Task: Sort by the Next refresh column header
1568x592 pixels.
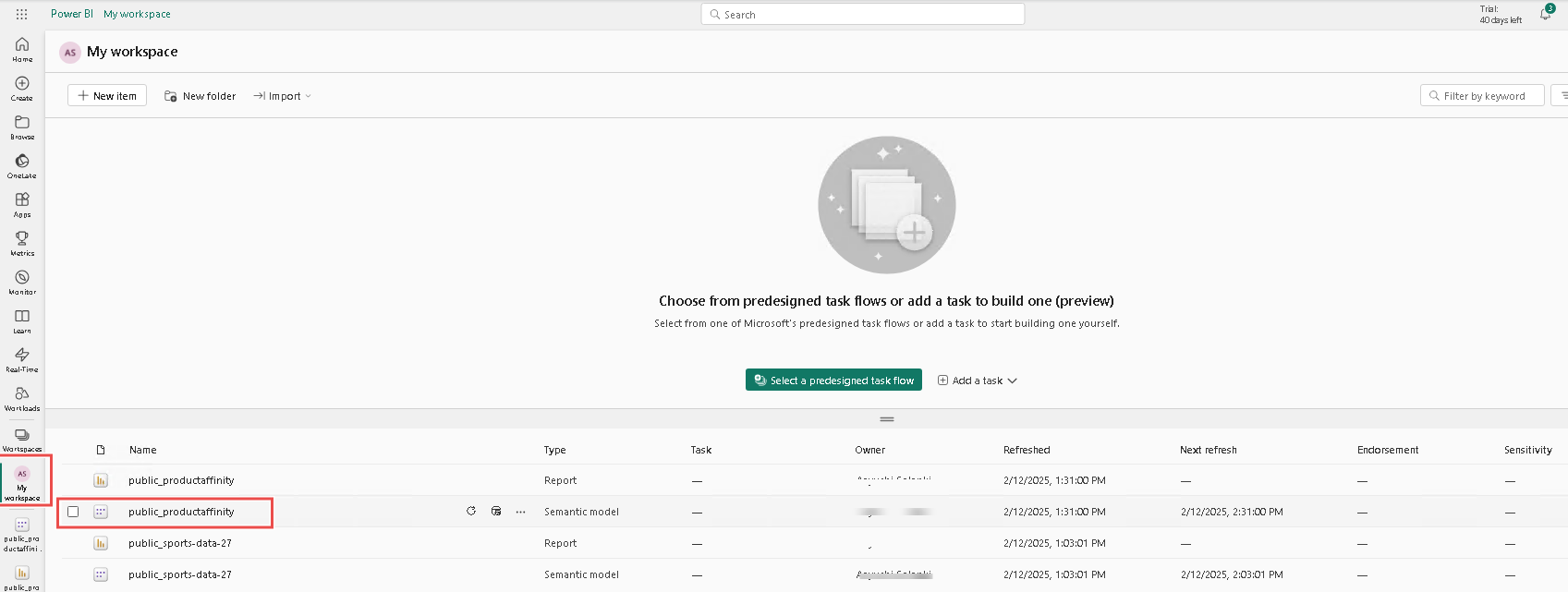Action: point(1209,450)
